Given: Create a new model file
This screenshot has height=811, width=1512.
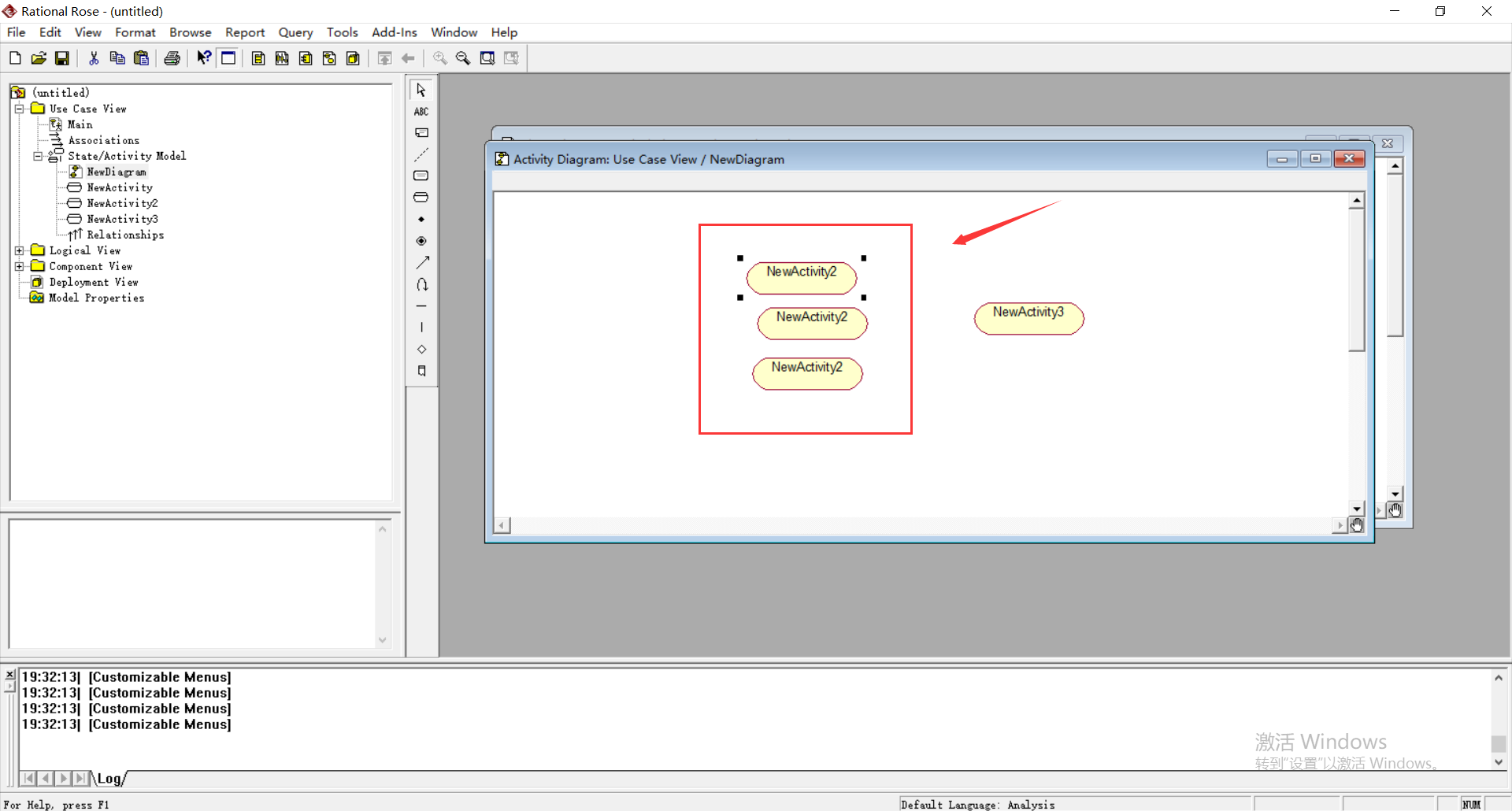Looking at the screenshot, I should (x=15, y=58).
